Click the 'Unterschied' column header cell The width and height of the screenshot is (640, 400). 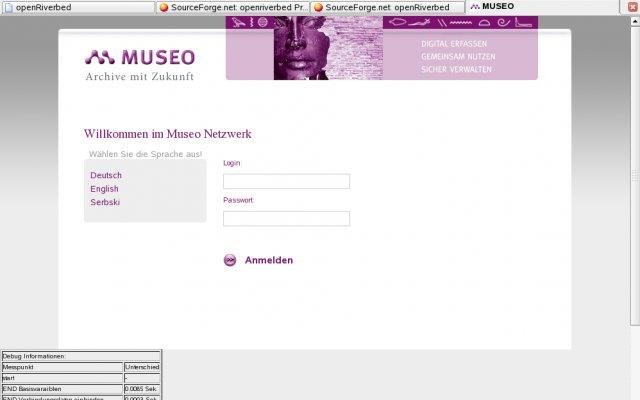coord(142,367)
